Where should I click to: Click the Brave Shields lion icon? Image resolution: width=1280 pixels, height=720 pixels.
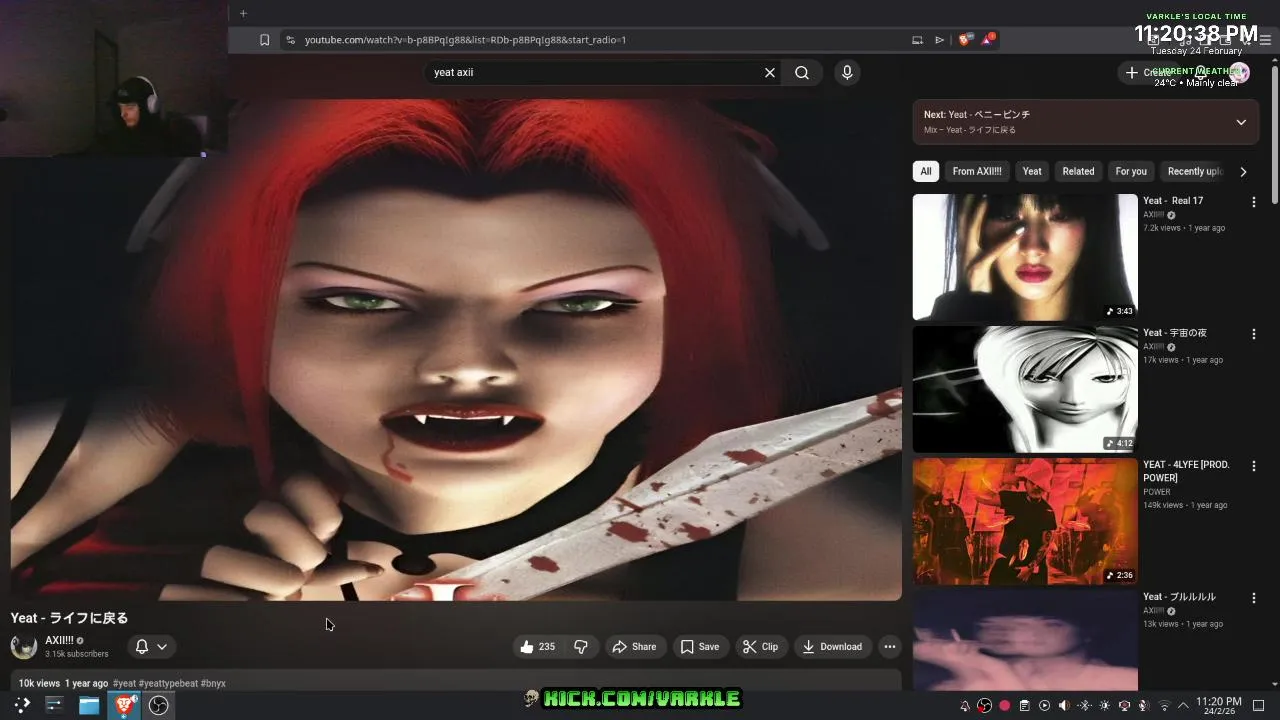click(965, 40)
